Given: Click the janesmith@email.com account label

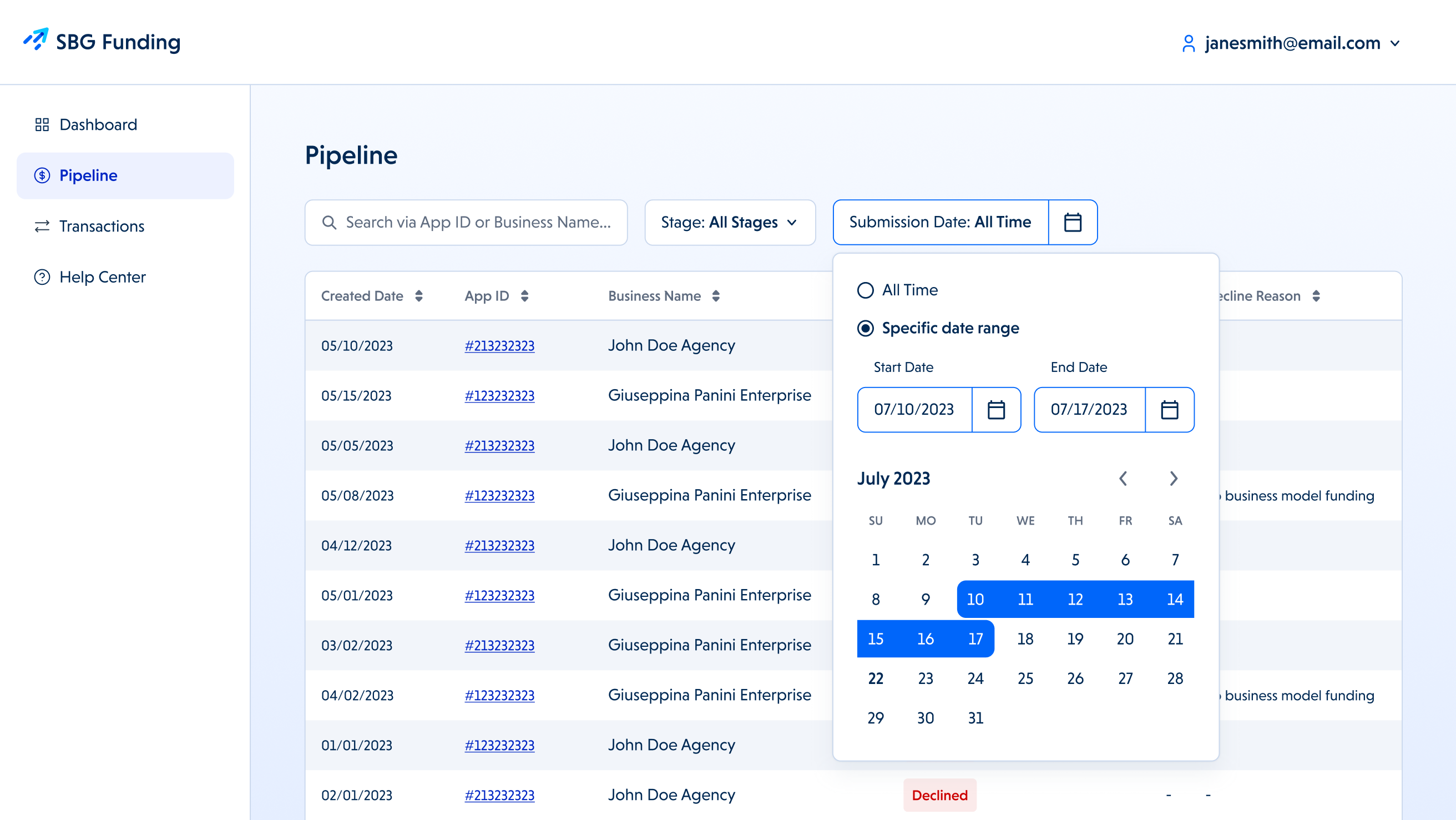Looking at the screenshot, I should [x=1292, y=43].
